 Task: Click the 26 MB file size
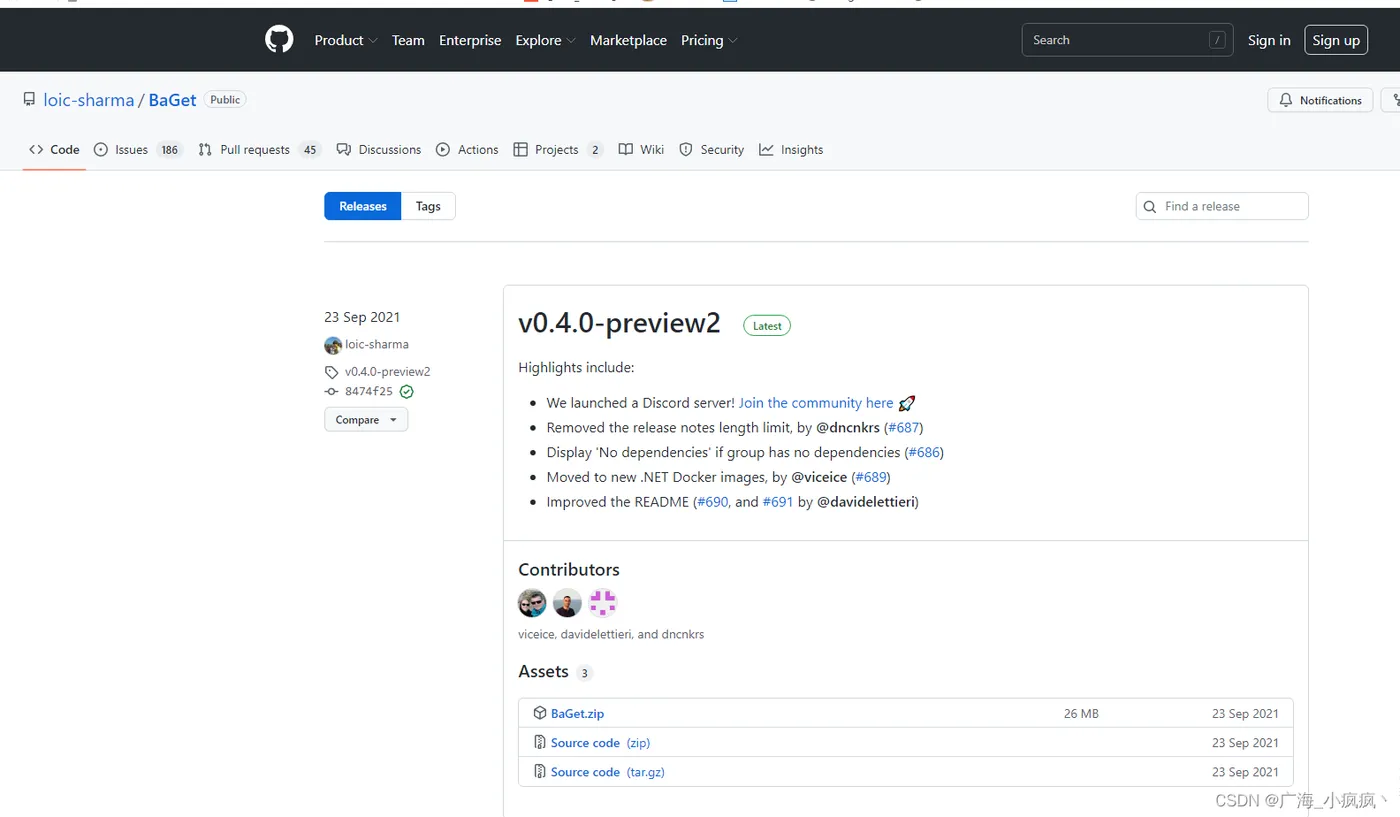pyautogui.click(x=1081, y=714)
